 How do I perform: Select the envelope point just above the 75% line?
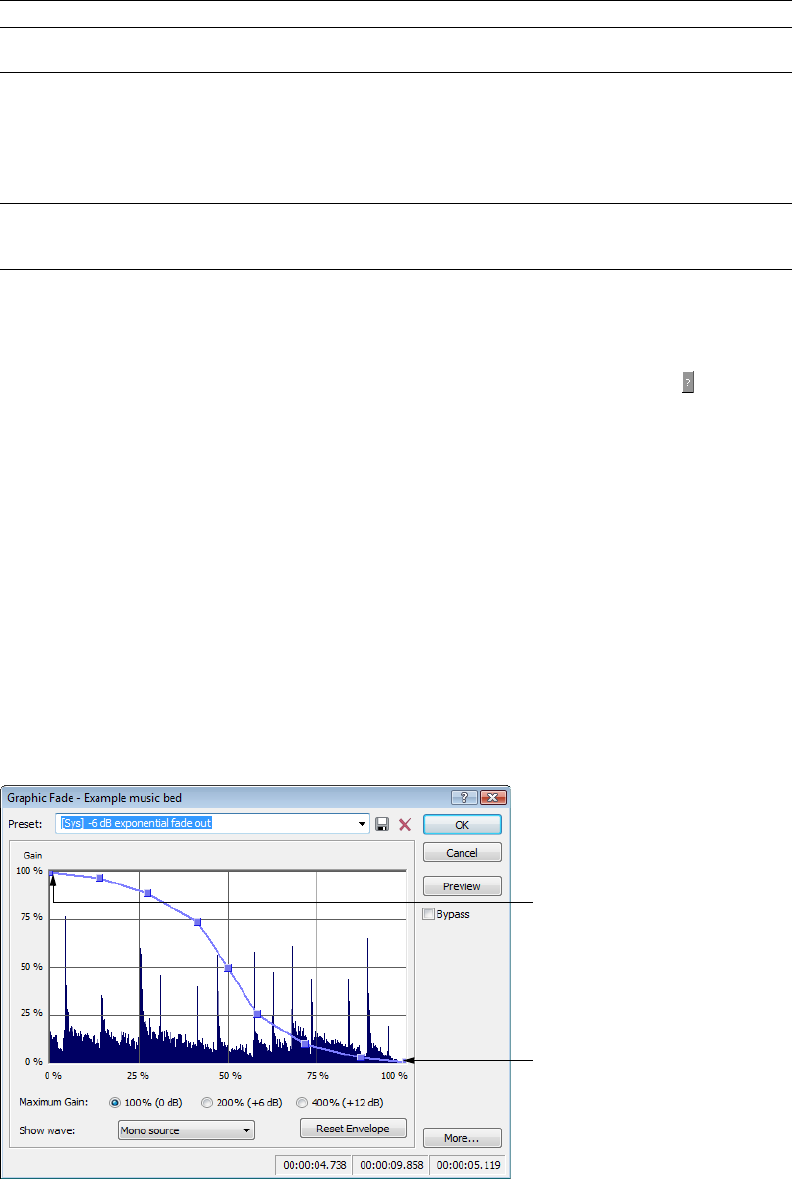[148, 893]
